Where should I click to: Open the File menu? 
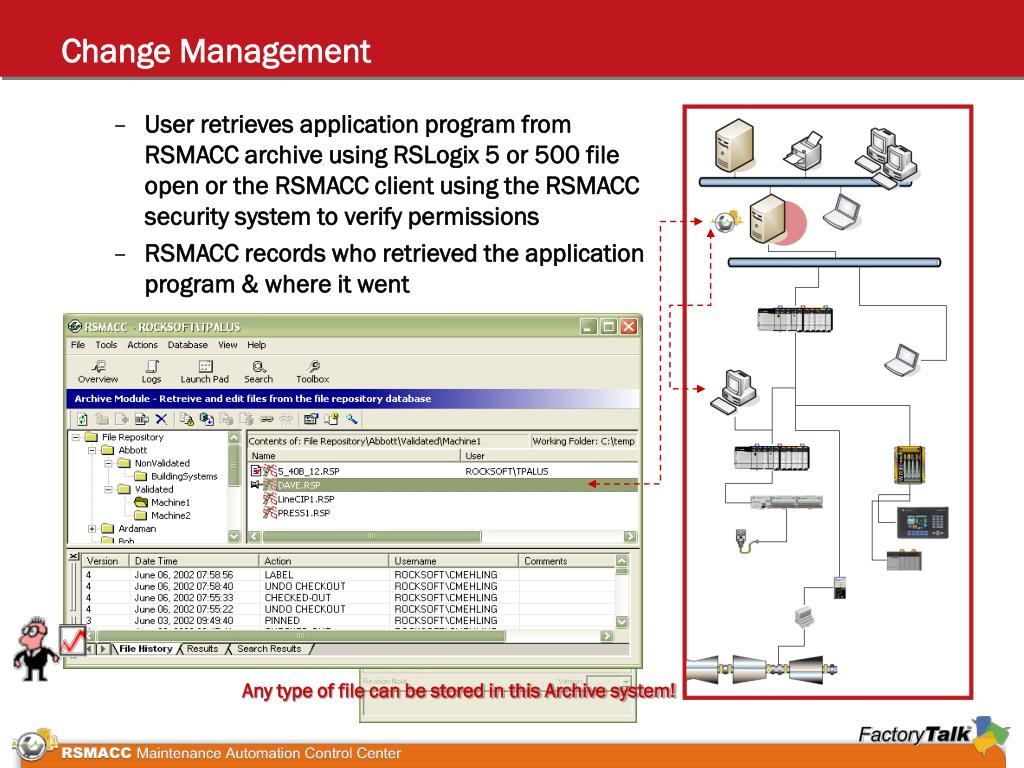[x=78, y=345]
